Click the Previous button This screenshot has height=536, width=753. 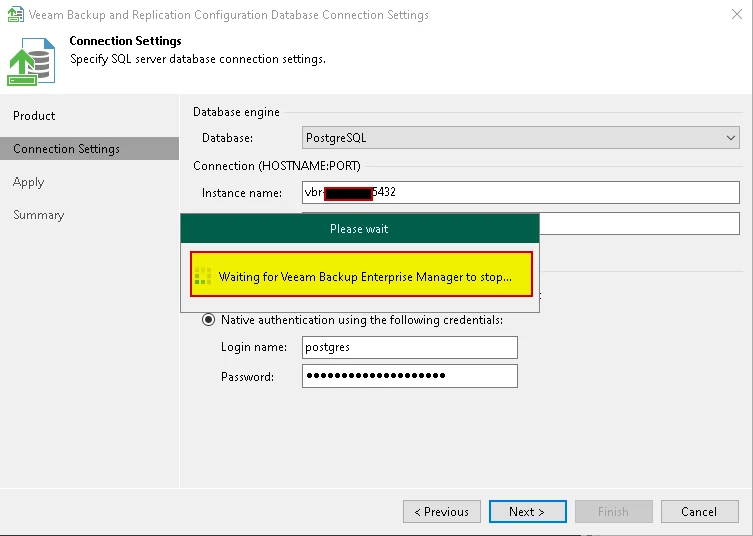pos(442,512)
